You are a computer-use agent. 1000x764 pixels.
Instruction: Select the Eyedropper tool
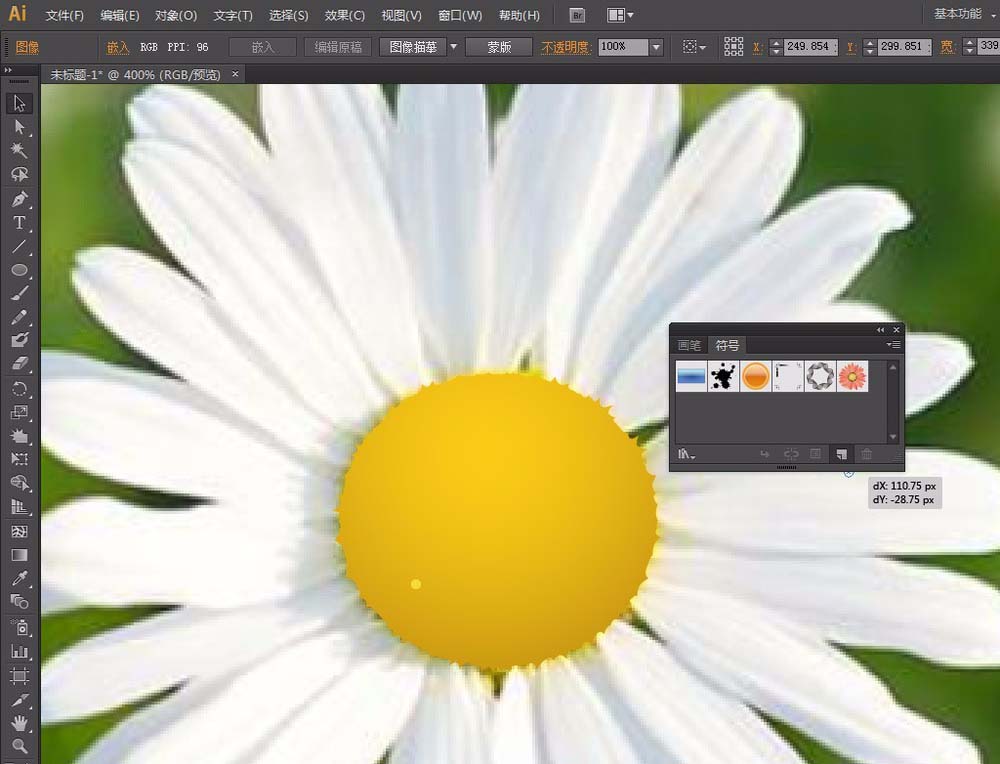[19, 578]
